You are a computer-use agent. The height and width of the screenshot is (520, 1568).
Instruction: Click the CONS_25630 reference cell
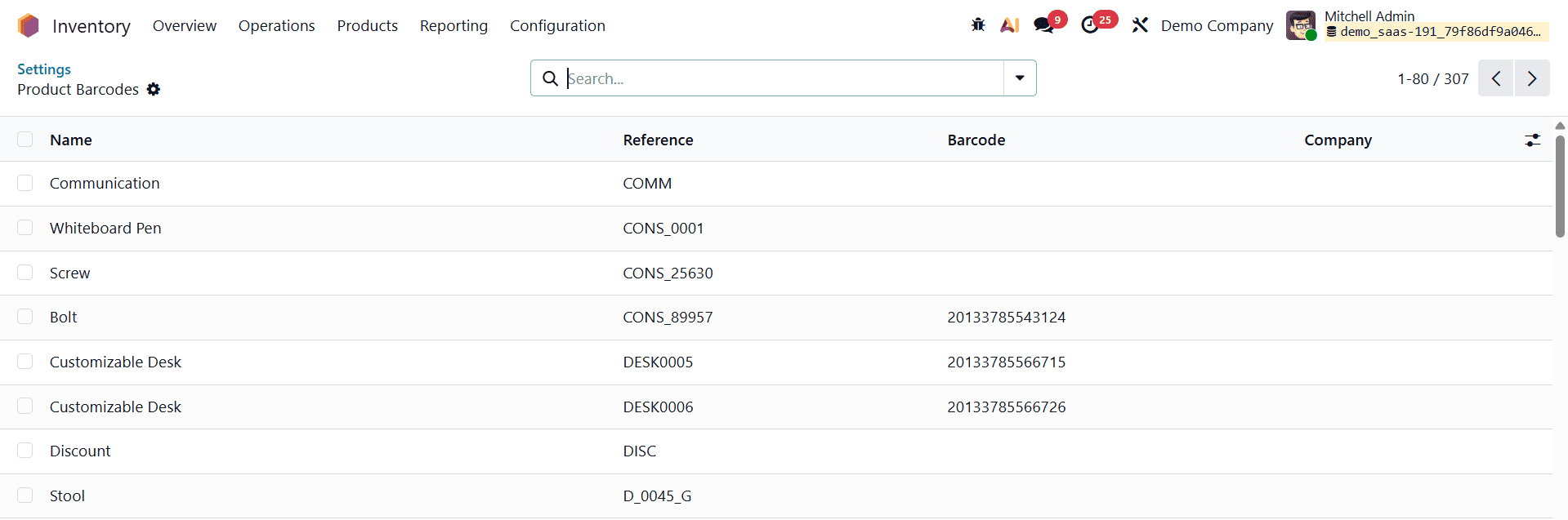tap(668, 273)
